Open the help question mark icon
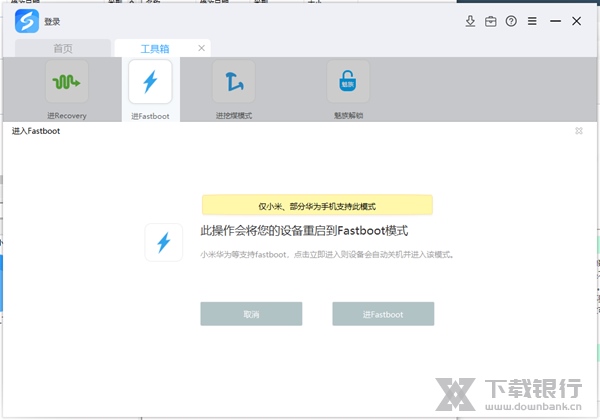Viewport: 600px width, 420px height. point(512,21)
